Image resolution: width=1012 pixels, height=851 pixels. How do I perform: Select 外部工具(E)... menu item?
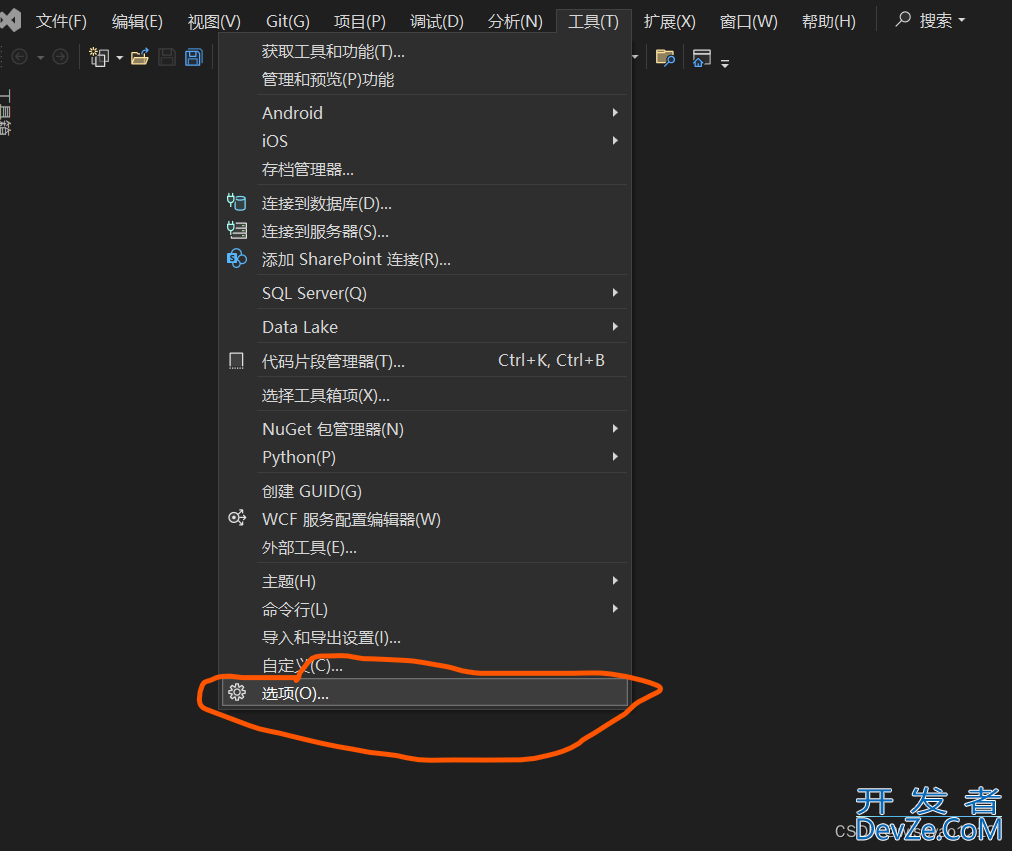(424, 548)
